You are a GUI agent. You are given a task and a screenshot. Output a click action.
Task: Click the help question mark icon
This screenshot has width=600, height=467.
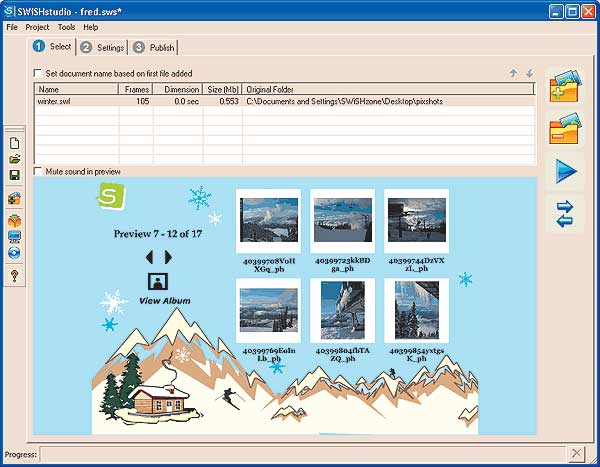pos(14,276)
